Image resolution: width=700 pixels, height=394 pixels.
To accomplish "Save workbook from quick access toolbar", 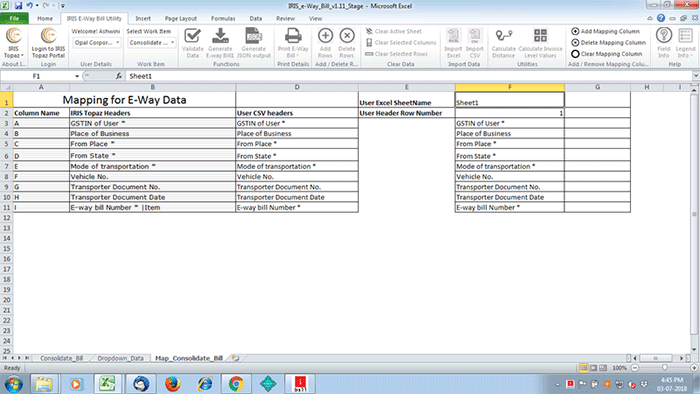I will tap(18, 6).
